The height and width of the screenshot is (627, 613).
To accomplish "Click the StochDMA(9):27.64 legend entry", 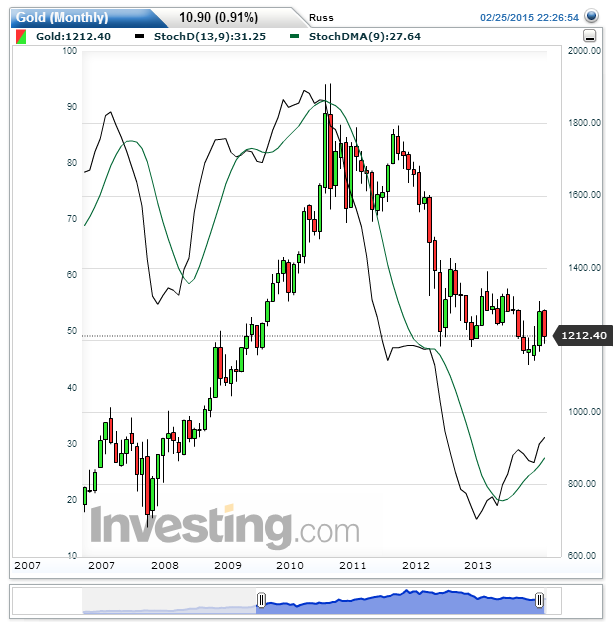I will [x=365, y=36].
